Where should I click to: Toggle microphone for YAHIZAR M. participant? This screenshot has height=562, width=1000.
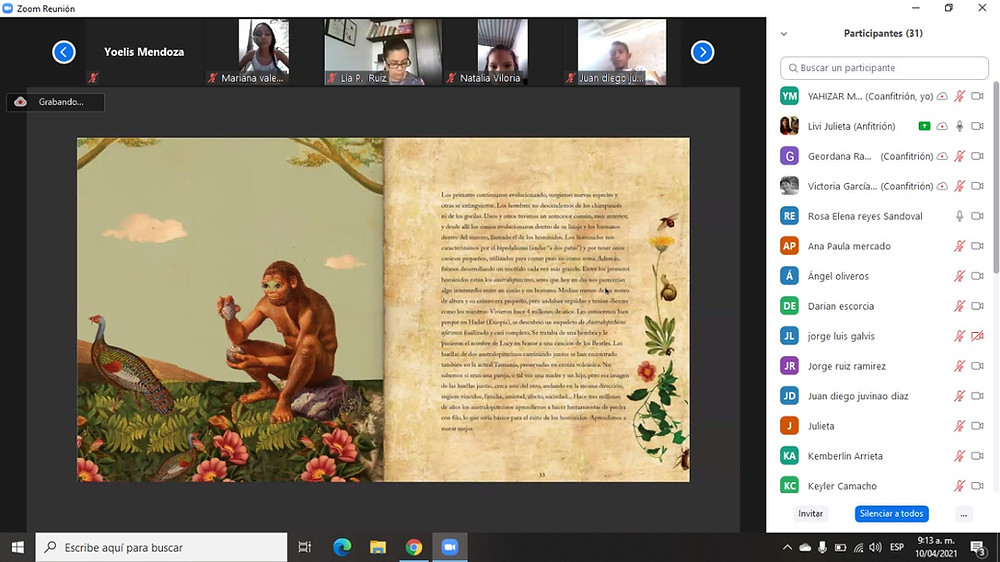(x=959, y=96)
